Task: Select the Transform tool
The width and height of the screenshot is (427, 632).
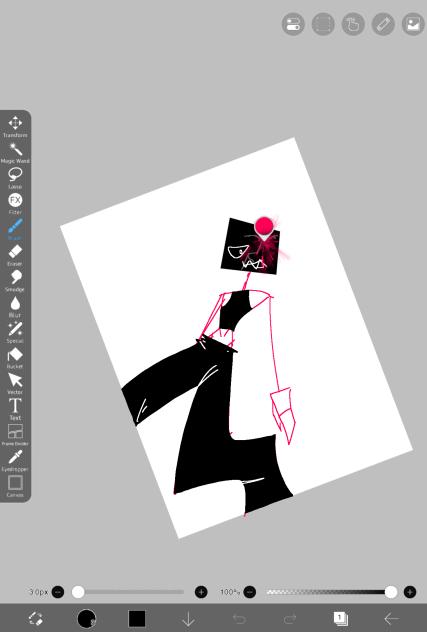Action: click(x=15, y=126)
